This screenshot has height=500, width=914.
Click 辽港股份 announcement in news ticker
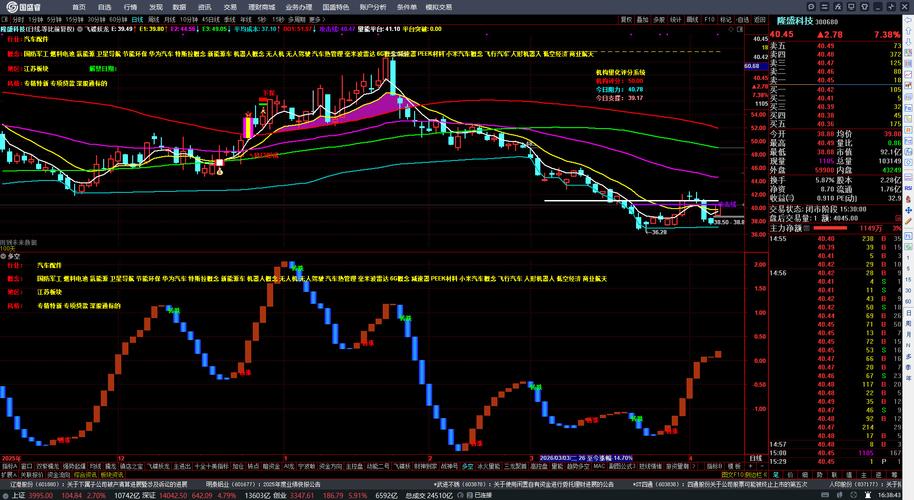98,484
